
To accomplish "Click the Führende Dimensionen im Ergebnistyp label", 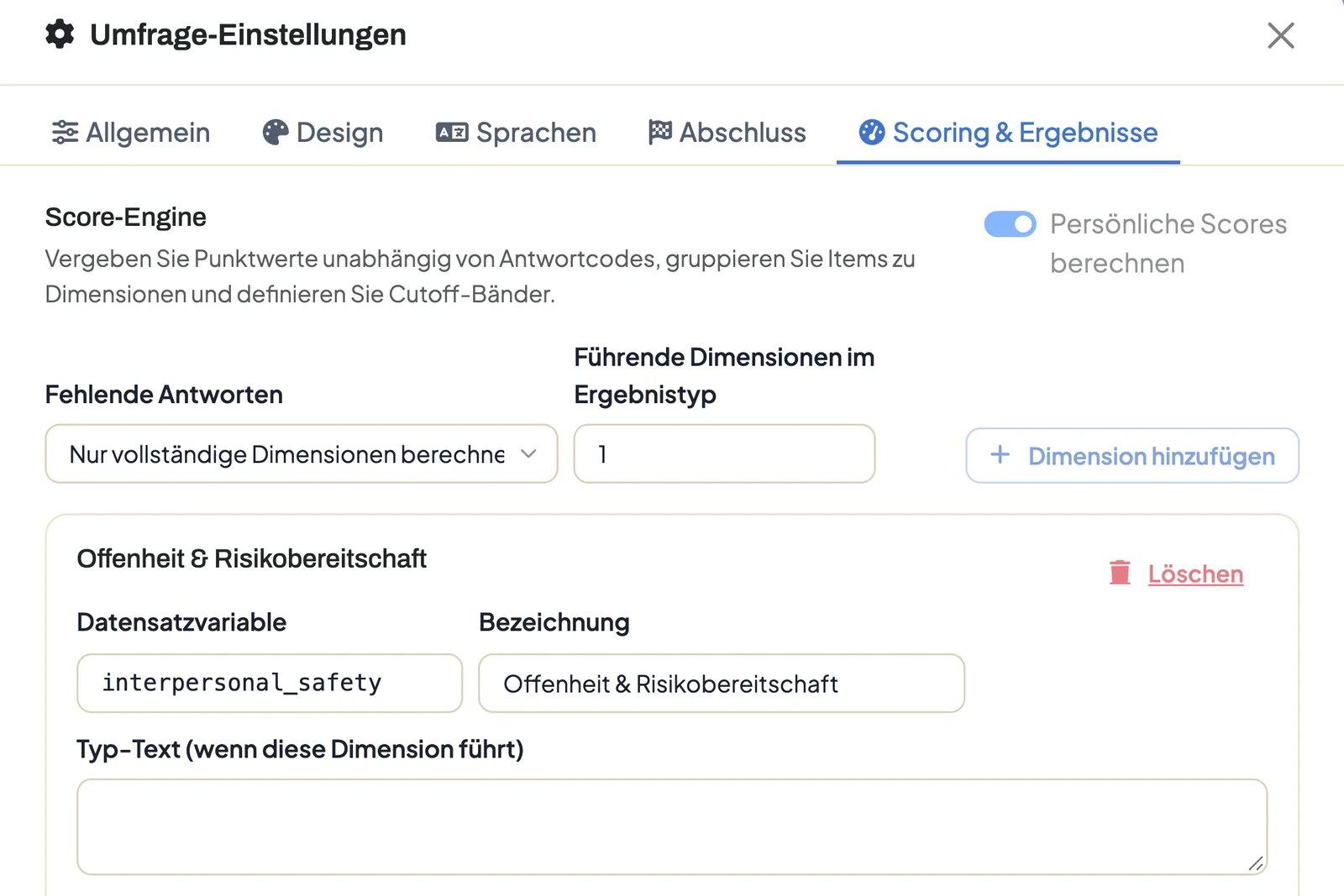I will point(724,375).
